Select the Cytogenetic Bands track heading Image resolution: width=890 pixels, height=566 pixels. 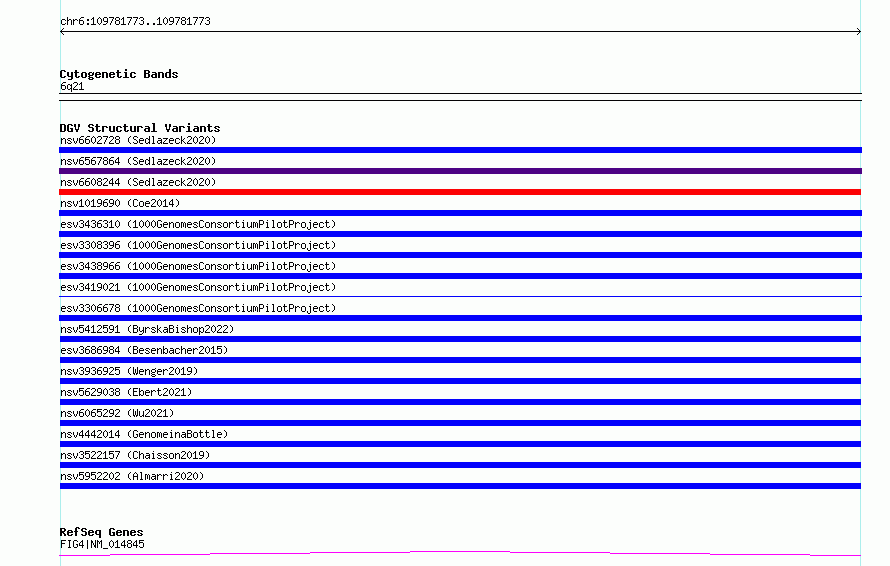119,74
